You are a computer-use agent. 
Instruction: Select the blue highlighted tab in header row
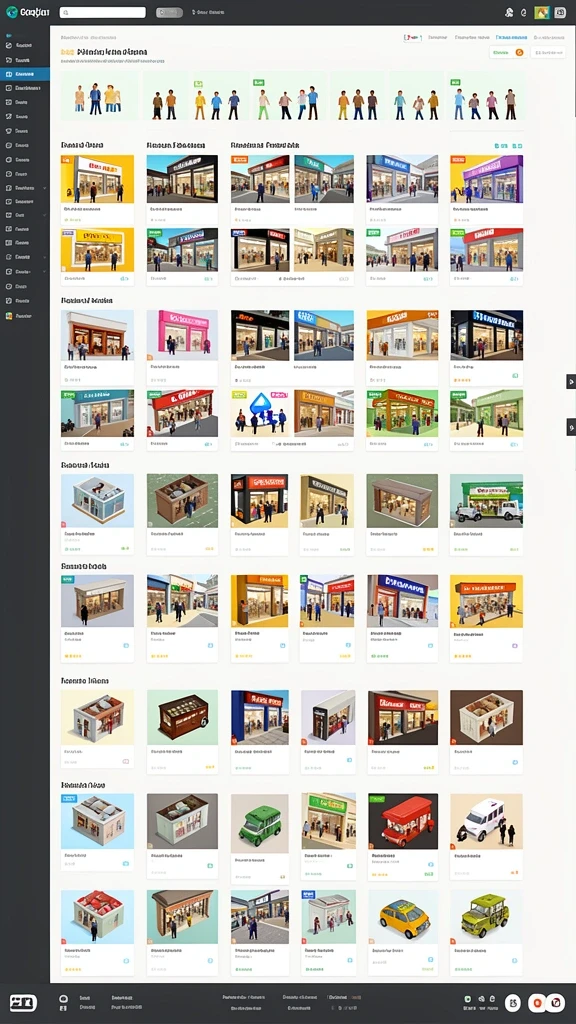coord(511,38)
